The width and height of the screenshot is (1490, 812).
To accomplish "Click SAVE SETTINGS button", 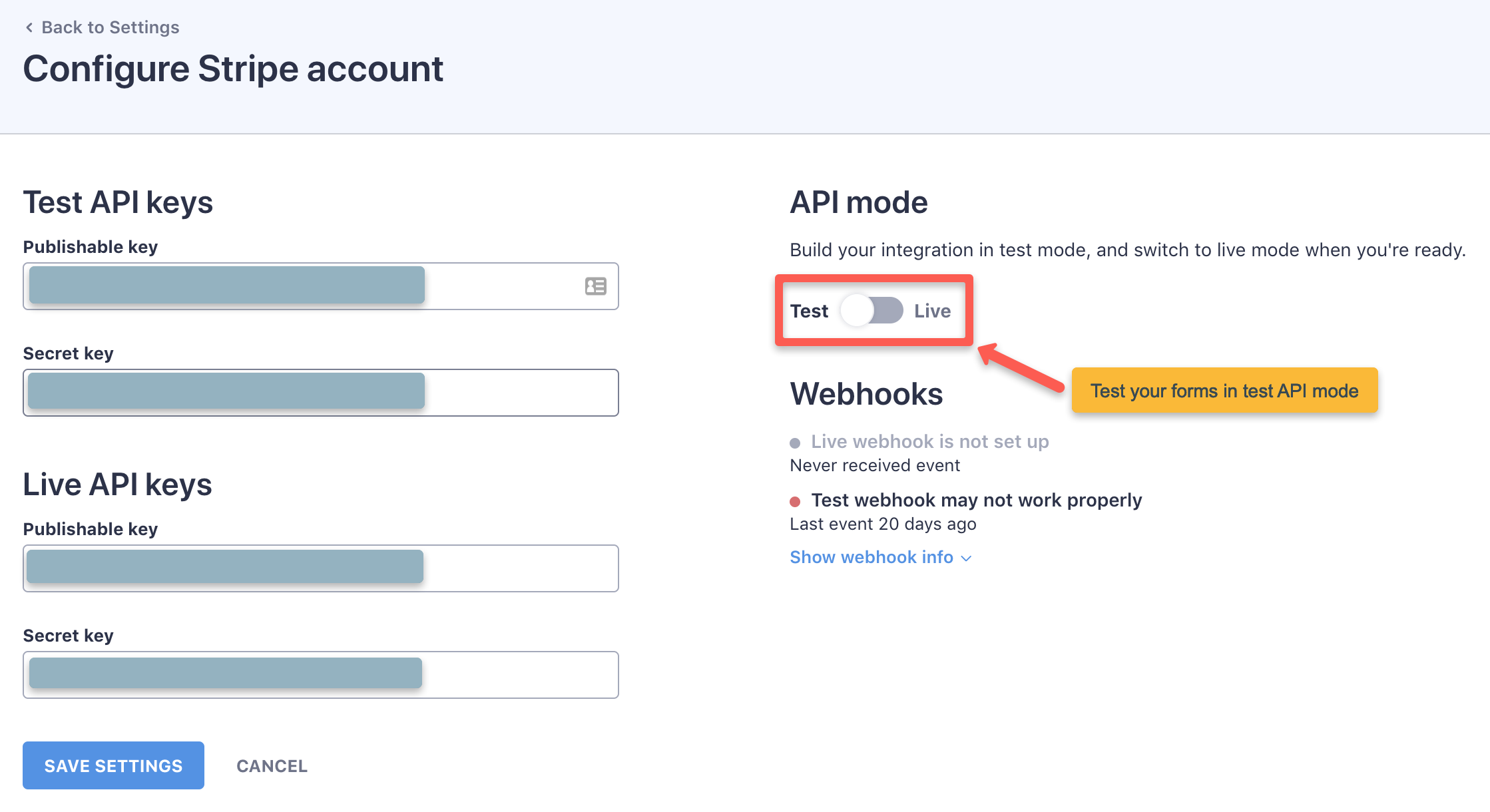I will (114, 766).
